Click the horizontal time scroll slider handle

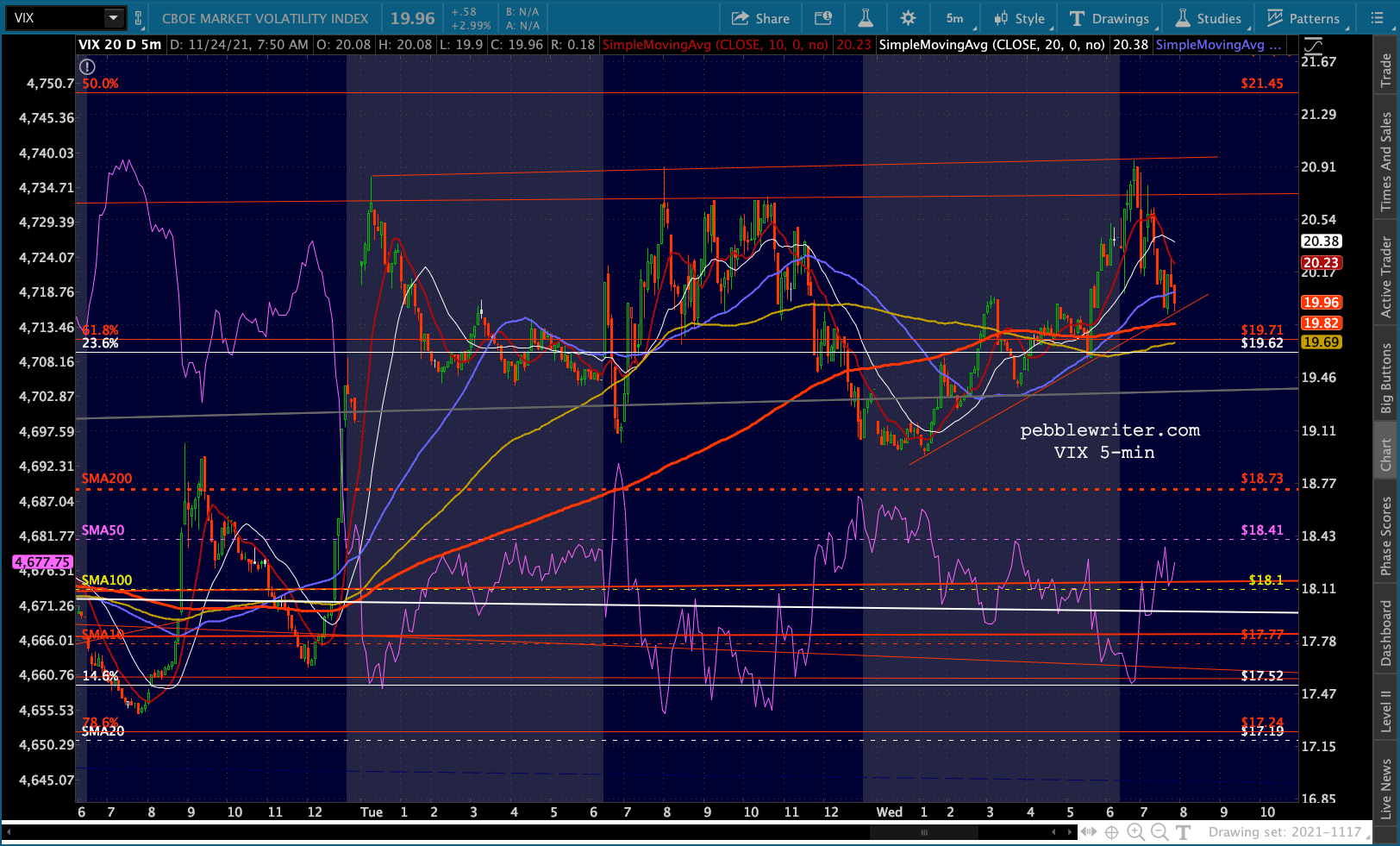click(923, 832)
